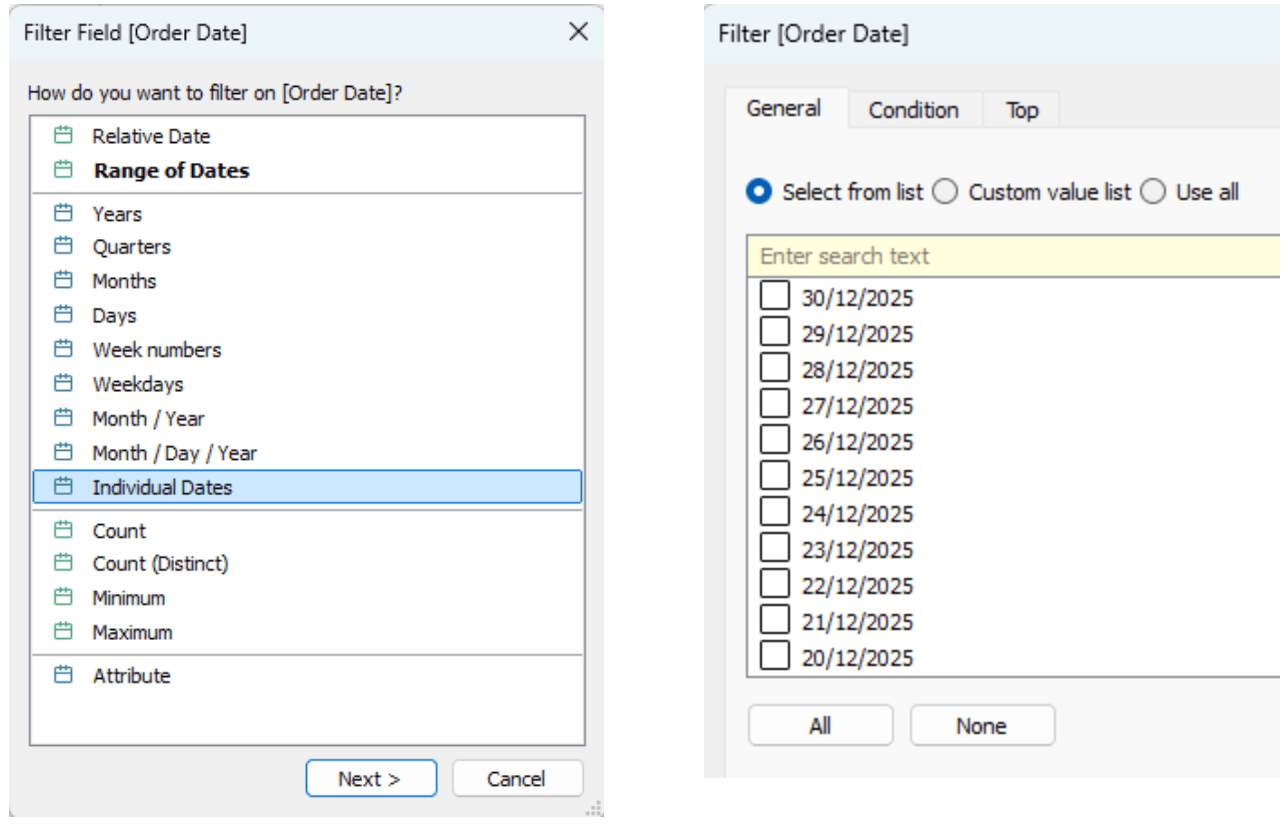Select Range of Dates filter option
This screenshot has width=1284, height=826.
click(x=171, y=171)
